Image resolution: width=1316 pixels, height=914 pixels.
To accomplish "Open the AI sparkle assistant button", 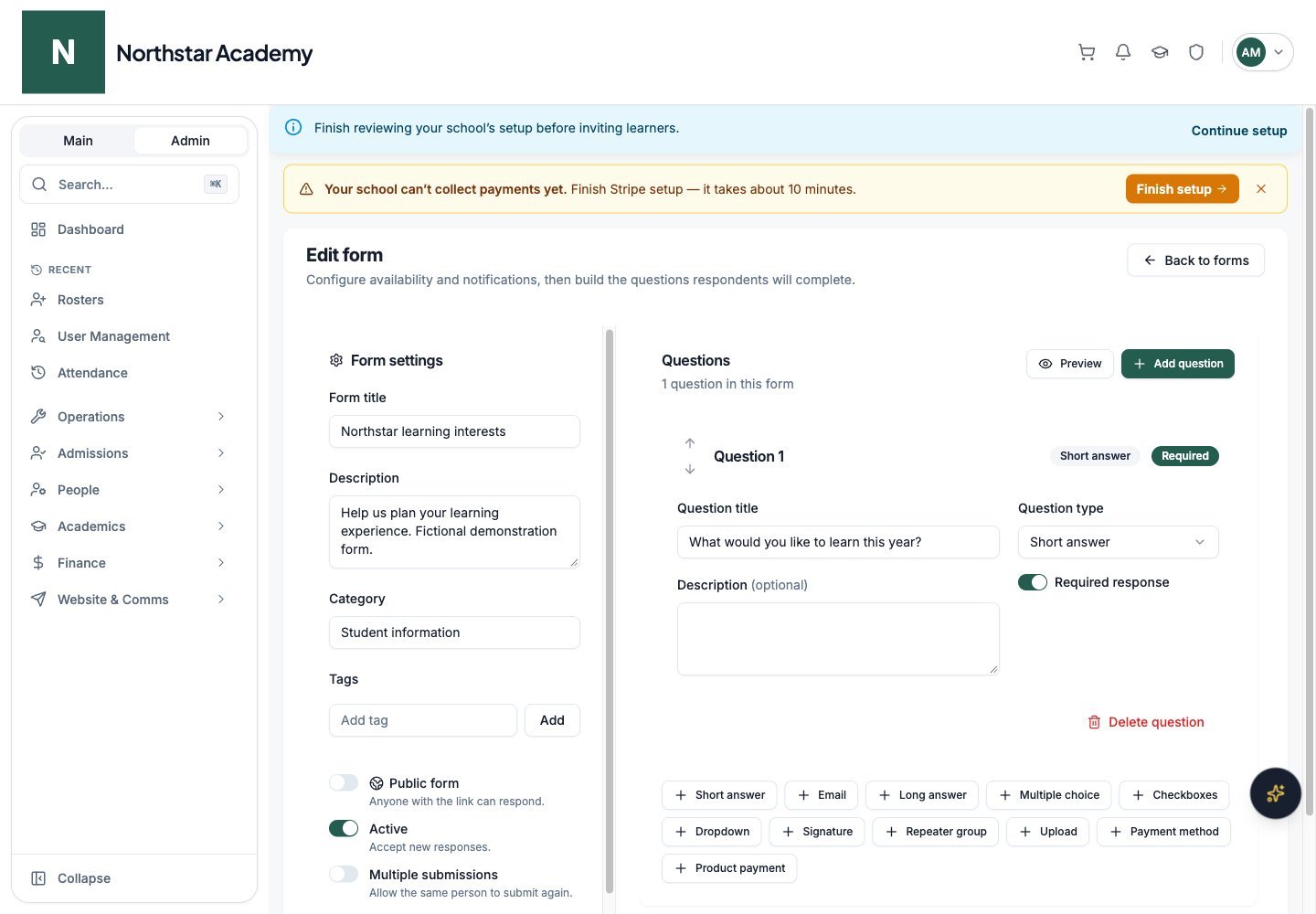I will click(1276, 793).
